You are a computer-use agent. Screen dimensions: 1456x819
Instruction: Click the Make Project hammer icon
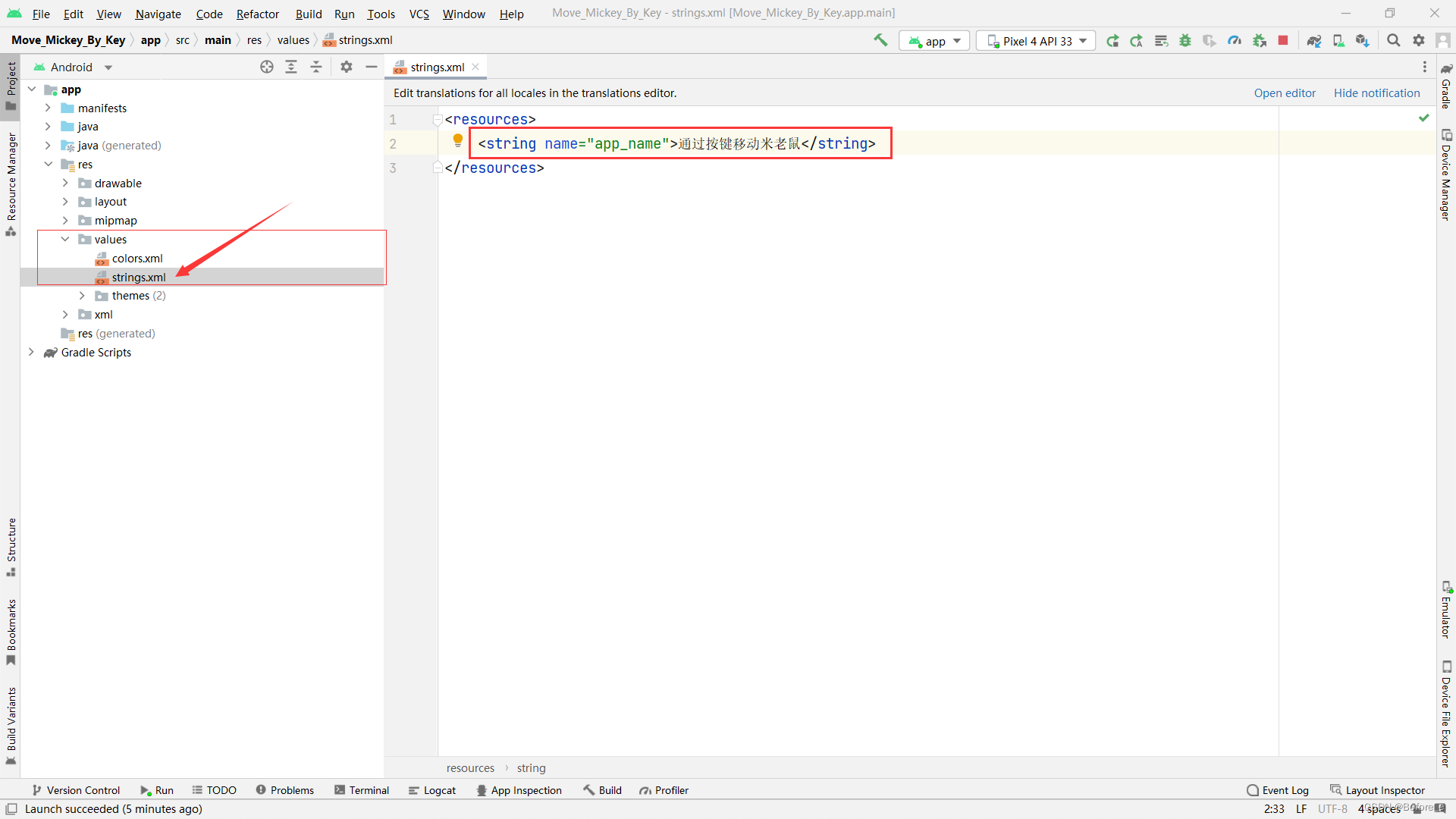pos(880,40)
